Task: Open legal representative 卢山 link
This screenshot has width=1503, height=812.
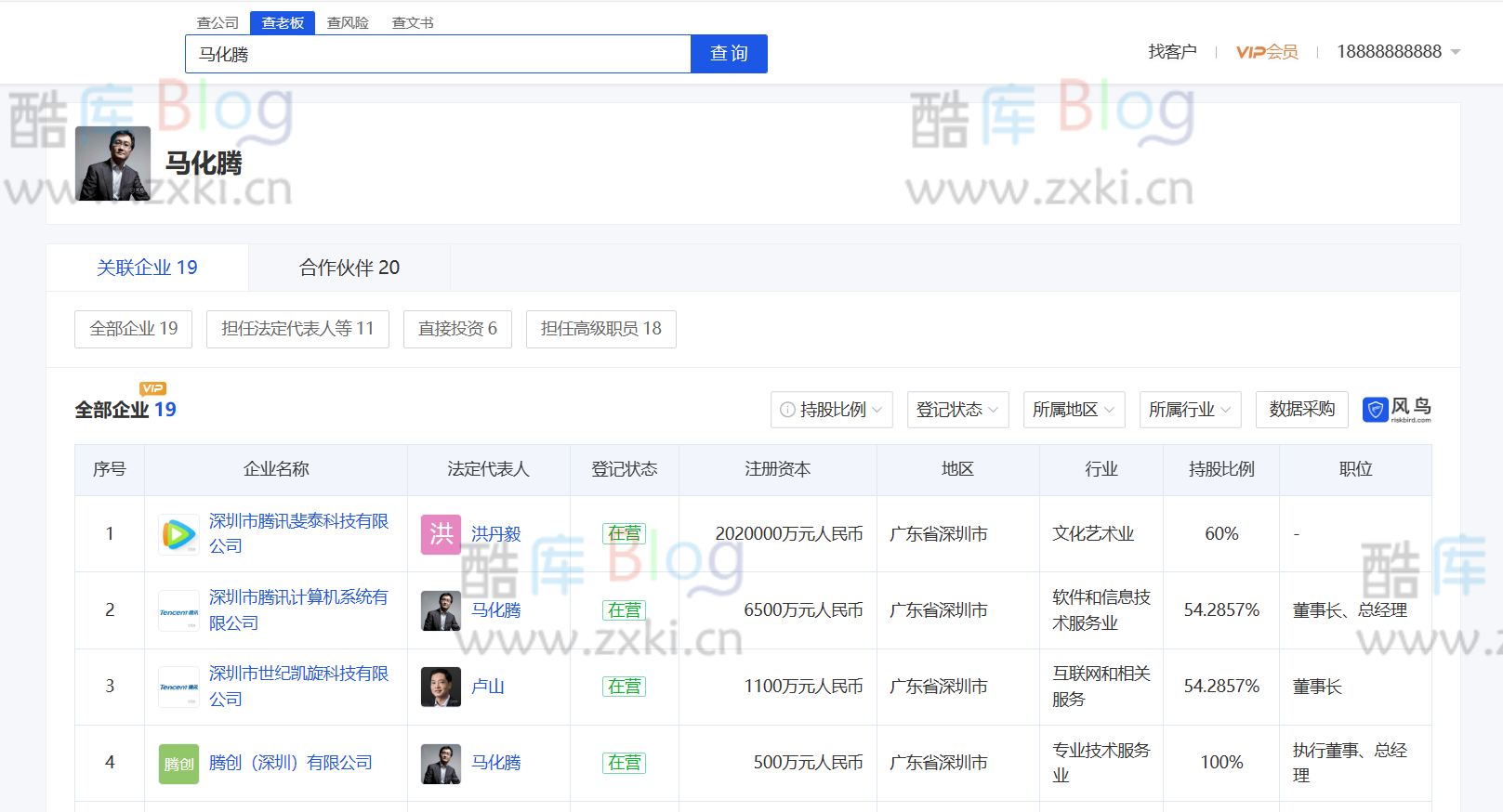Action: 487,687
